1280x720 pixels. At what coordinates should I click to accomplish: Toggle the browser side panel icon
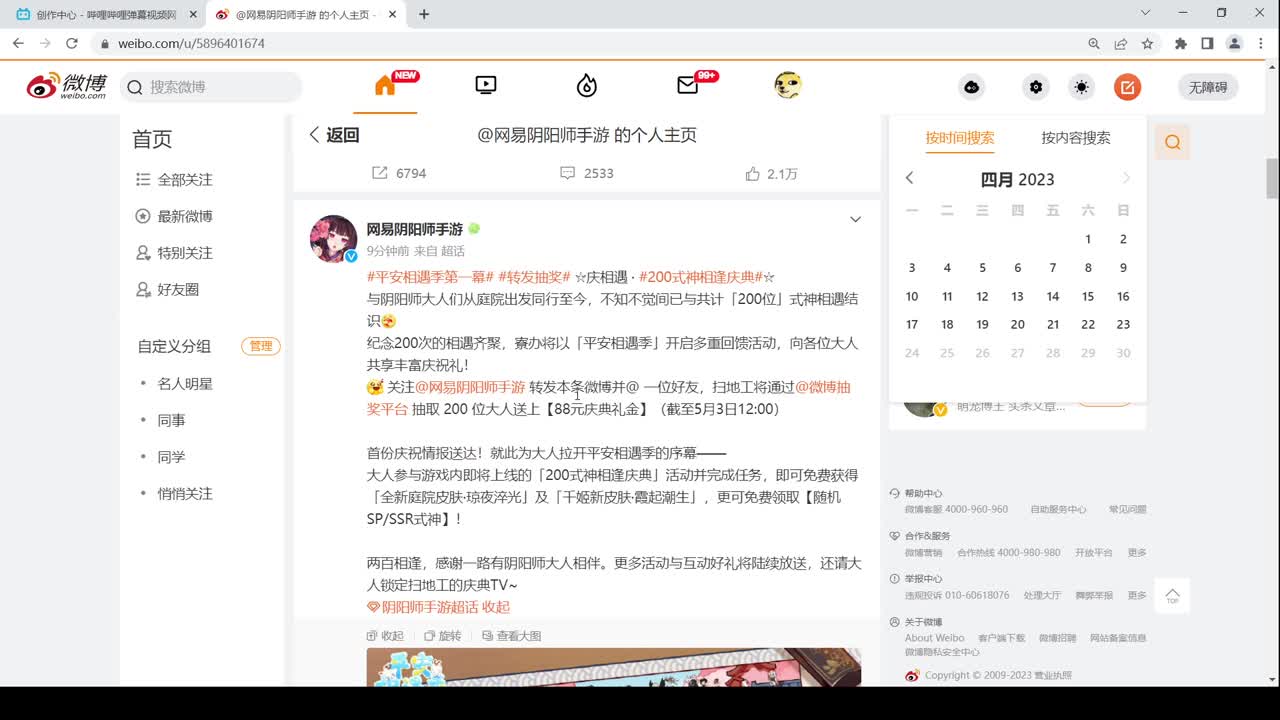click(x=1207, y=43)
